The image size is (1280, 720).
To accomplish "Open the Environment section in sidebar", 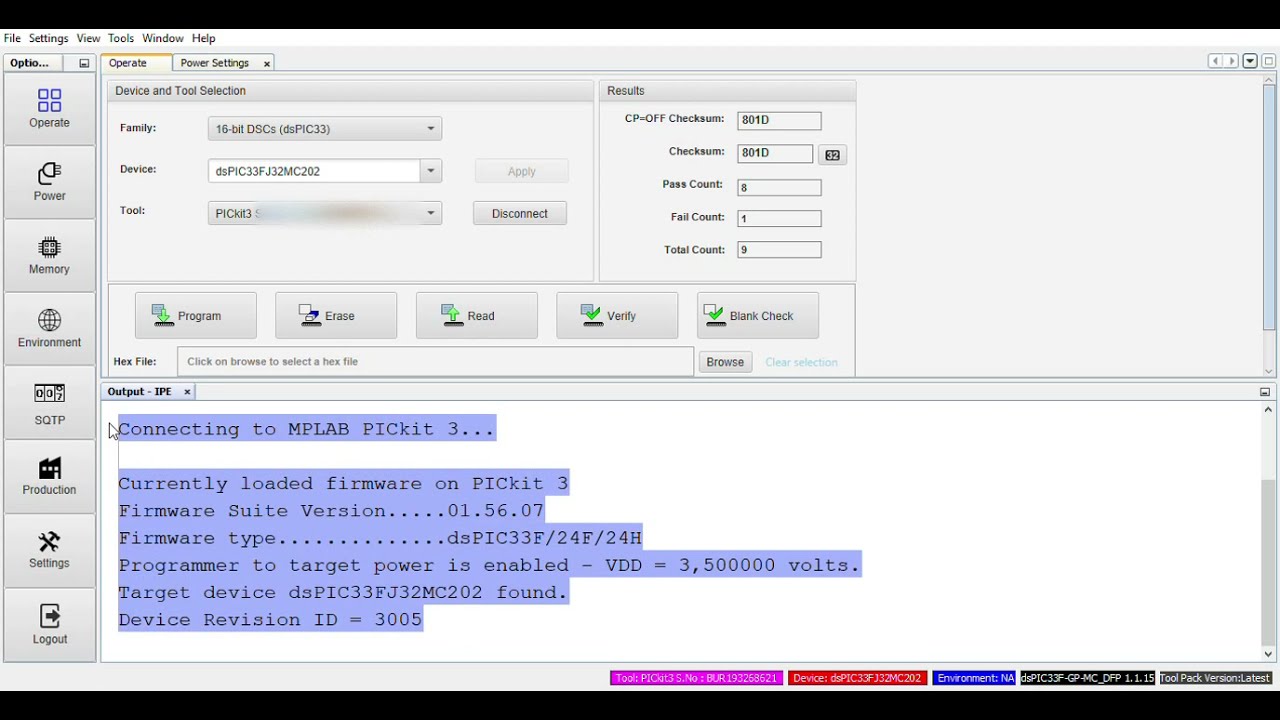I will [49, 328].
